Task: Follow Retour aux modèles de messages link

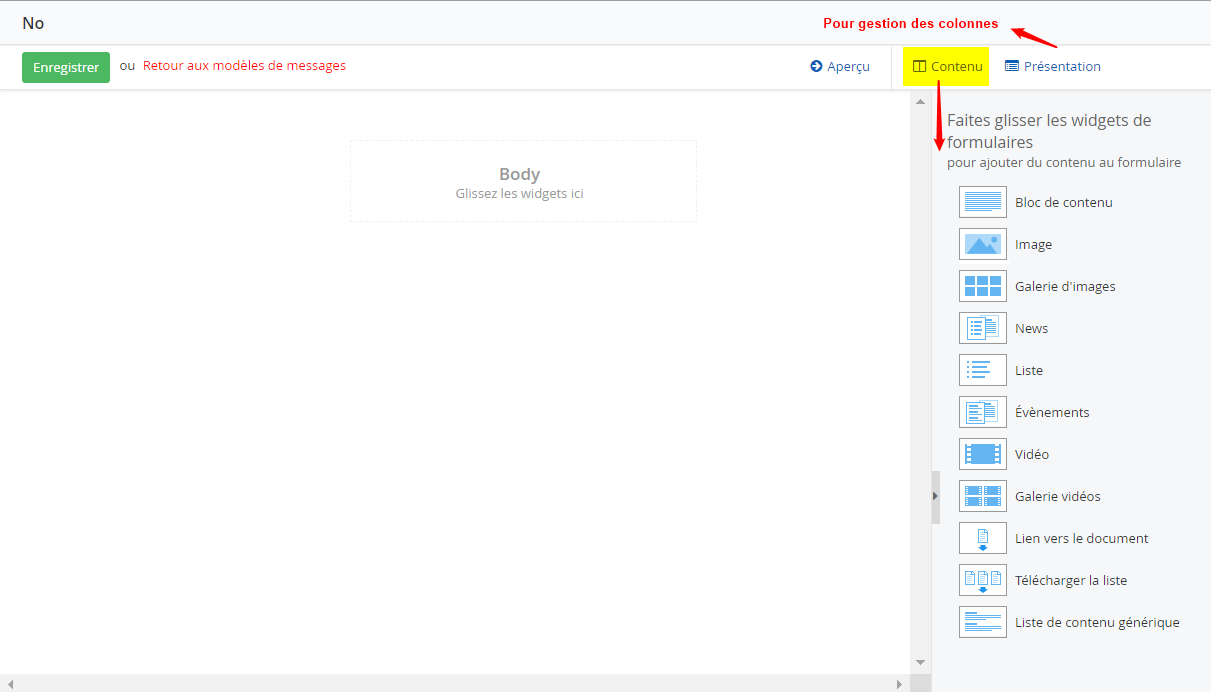Action: [244, 66]
